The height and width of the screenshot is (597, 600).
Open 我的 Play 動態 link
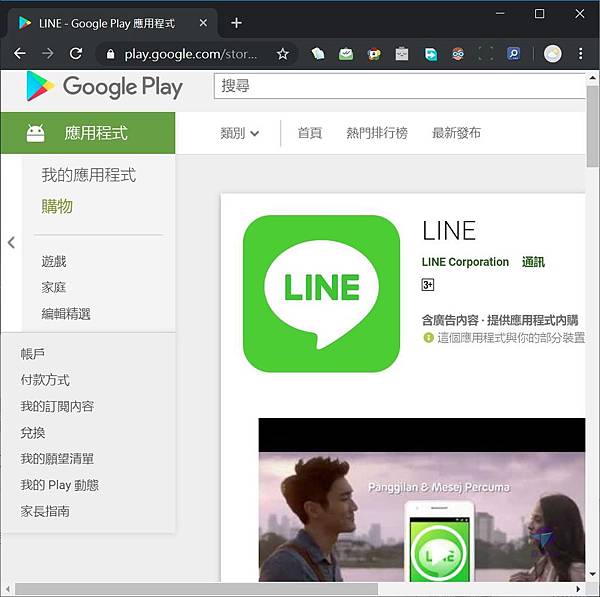click(x=59, y=485)
